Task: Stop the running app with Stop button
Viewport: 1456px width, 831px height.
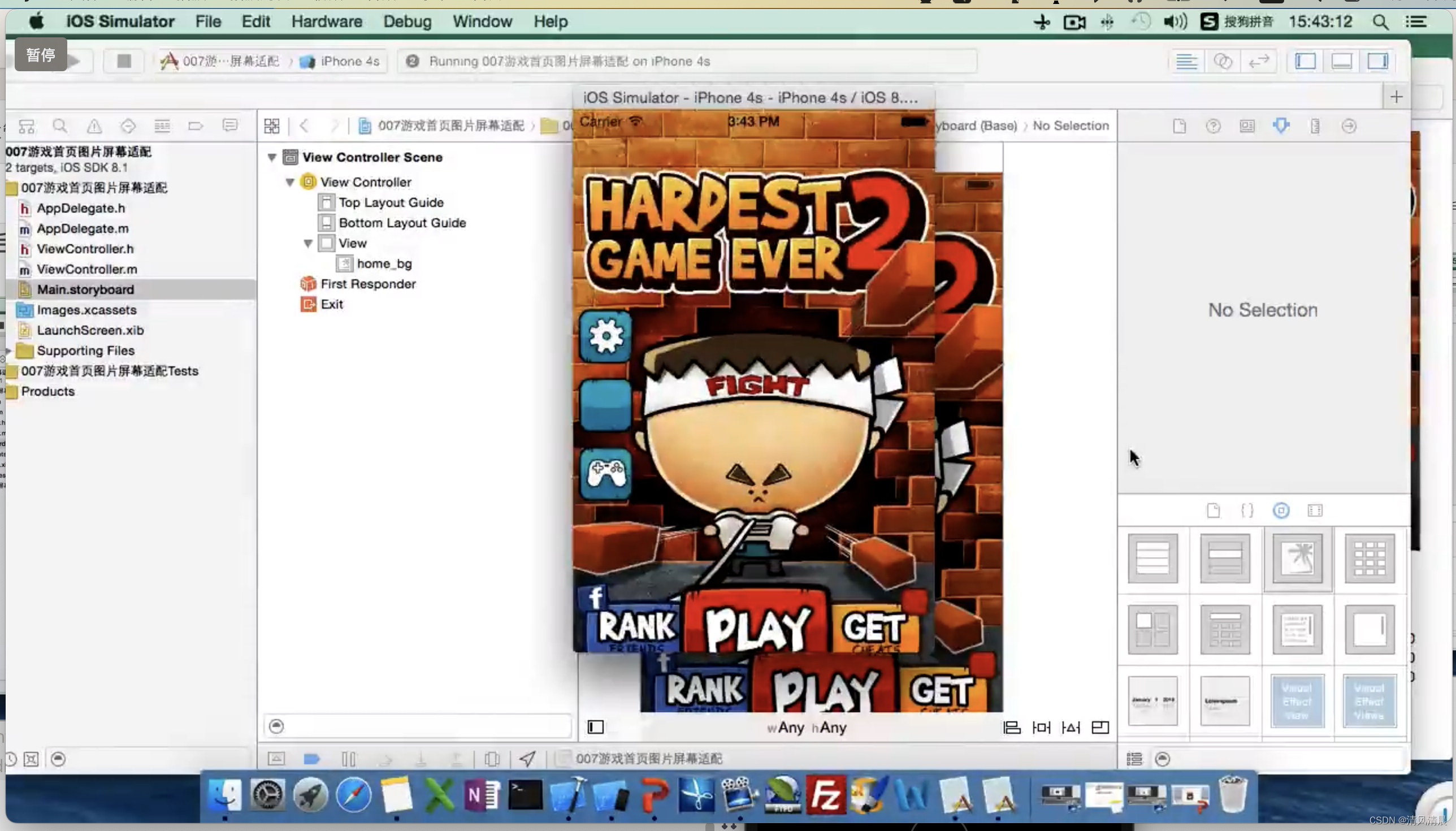Action: [124, 61]
